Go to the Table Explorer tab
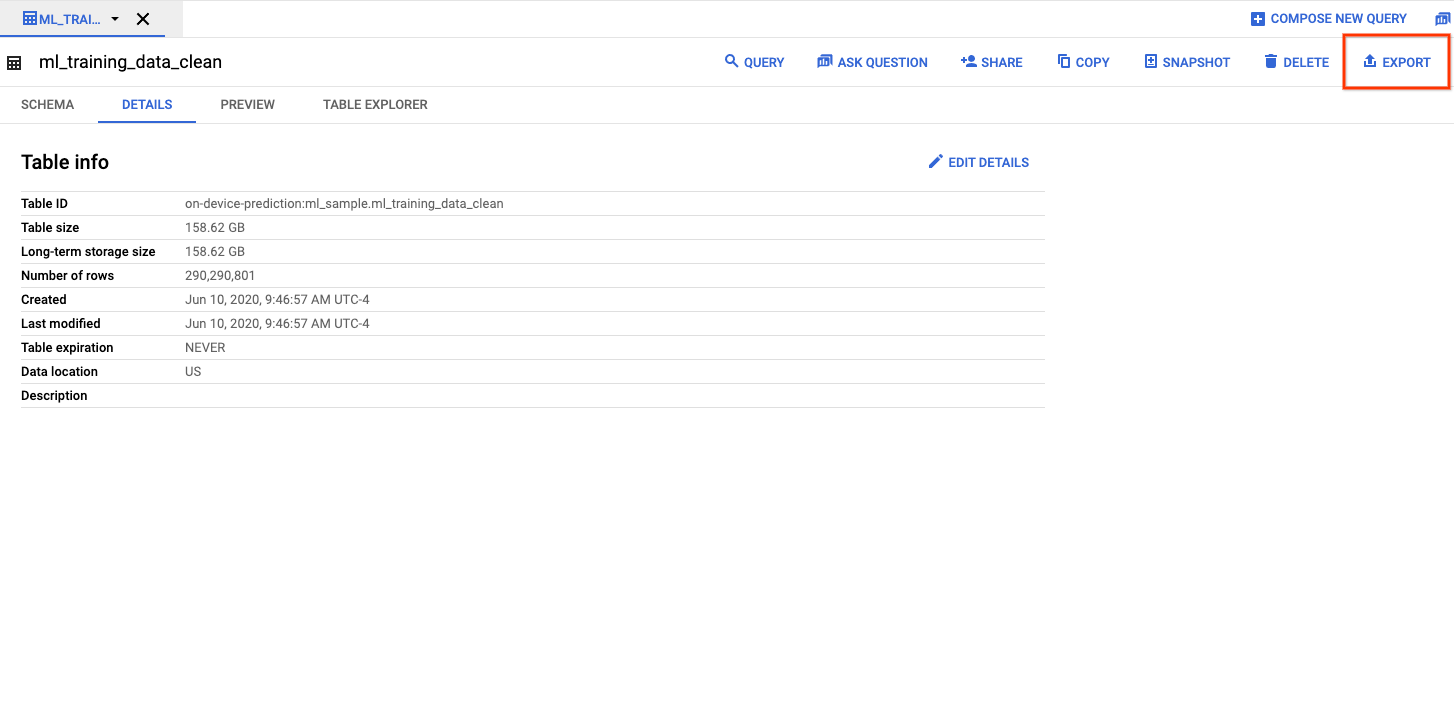The height and width of the screenshot is (704, 1454). click(x=375, y=105)
